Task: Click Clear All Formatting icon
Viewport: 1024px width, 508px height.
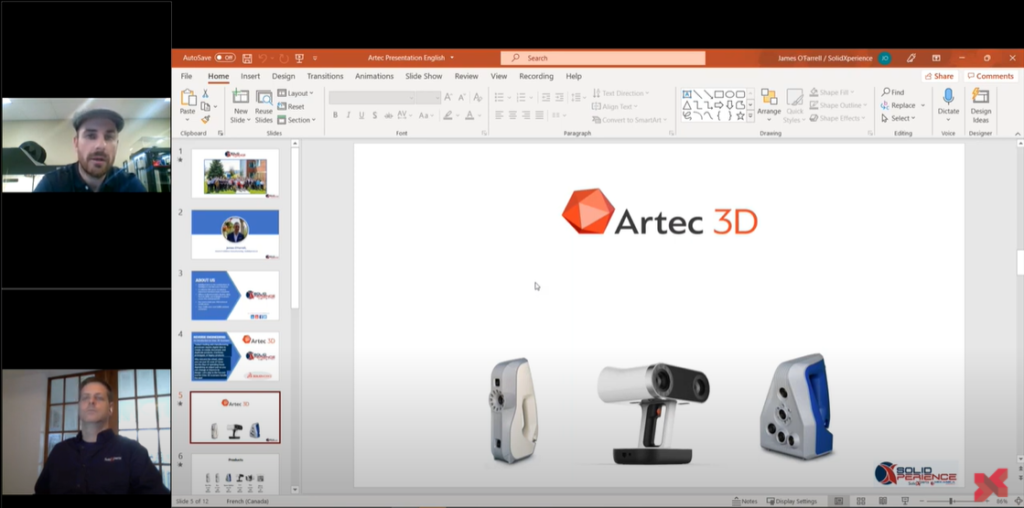Action: 478,97
